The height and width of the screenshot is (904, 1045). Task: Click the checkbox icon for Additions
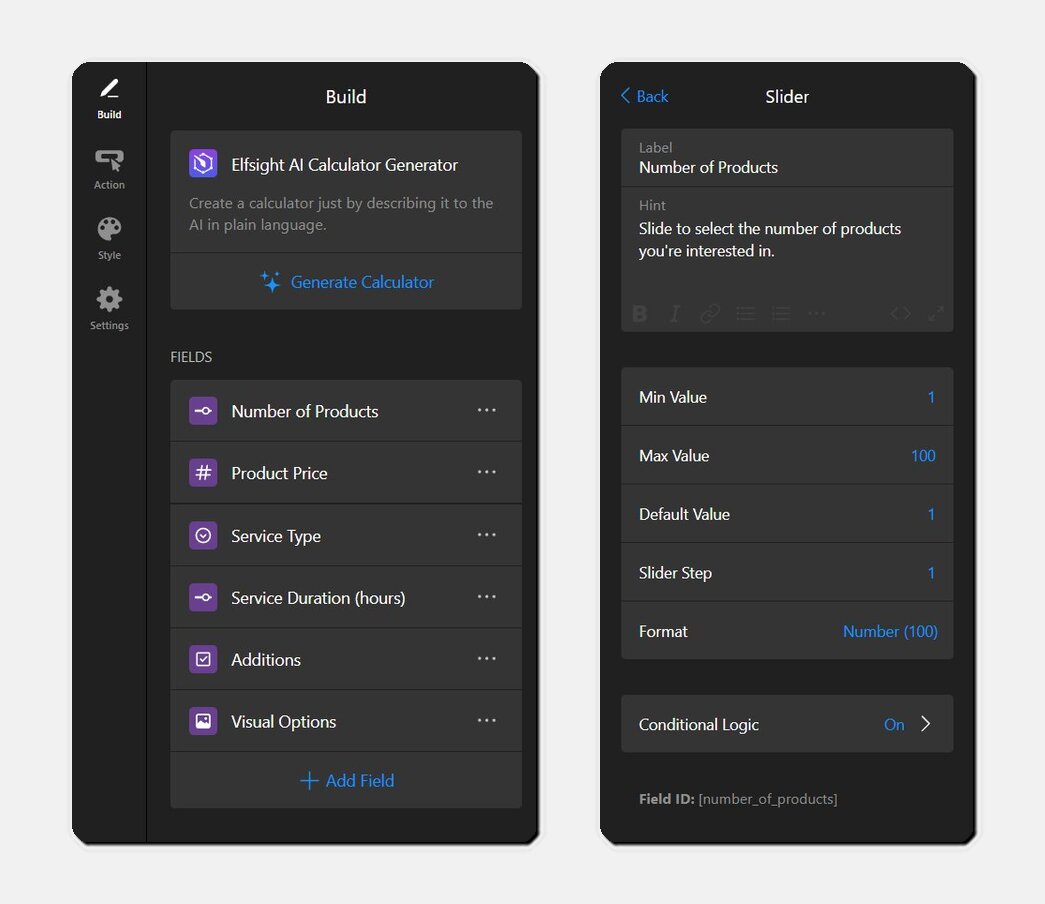pos(203,659)
